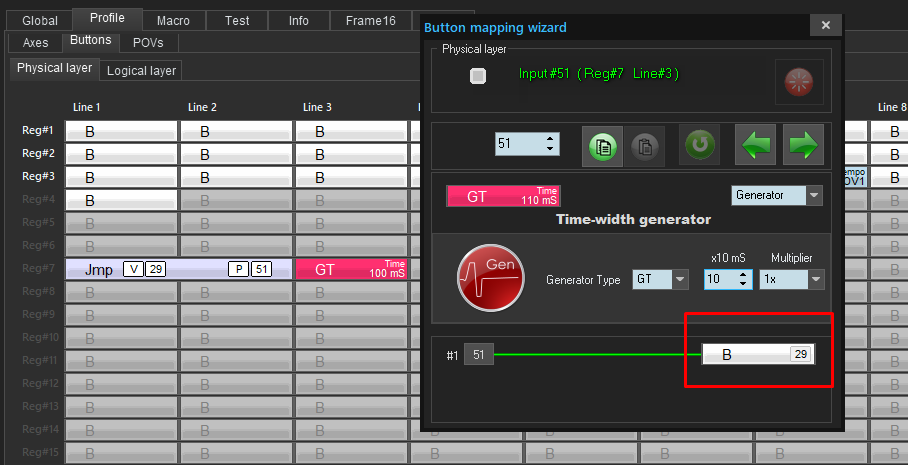Viewport: 908px width, 465px height.
Task: Close the Button mapping wizard
Action: click(x=826, y=25)
